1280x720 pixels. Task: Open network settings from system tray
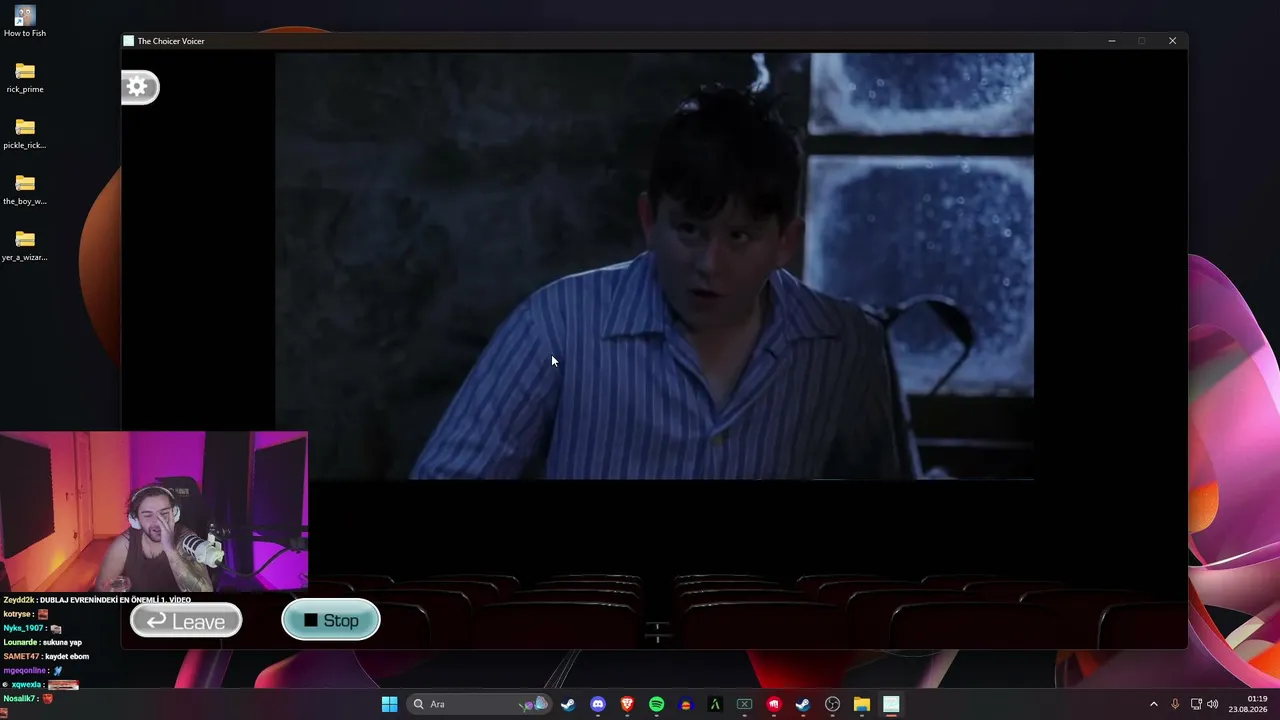1195,704
